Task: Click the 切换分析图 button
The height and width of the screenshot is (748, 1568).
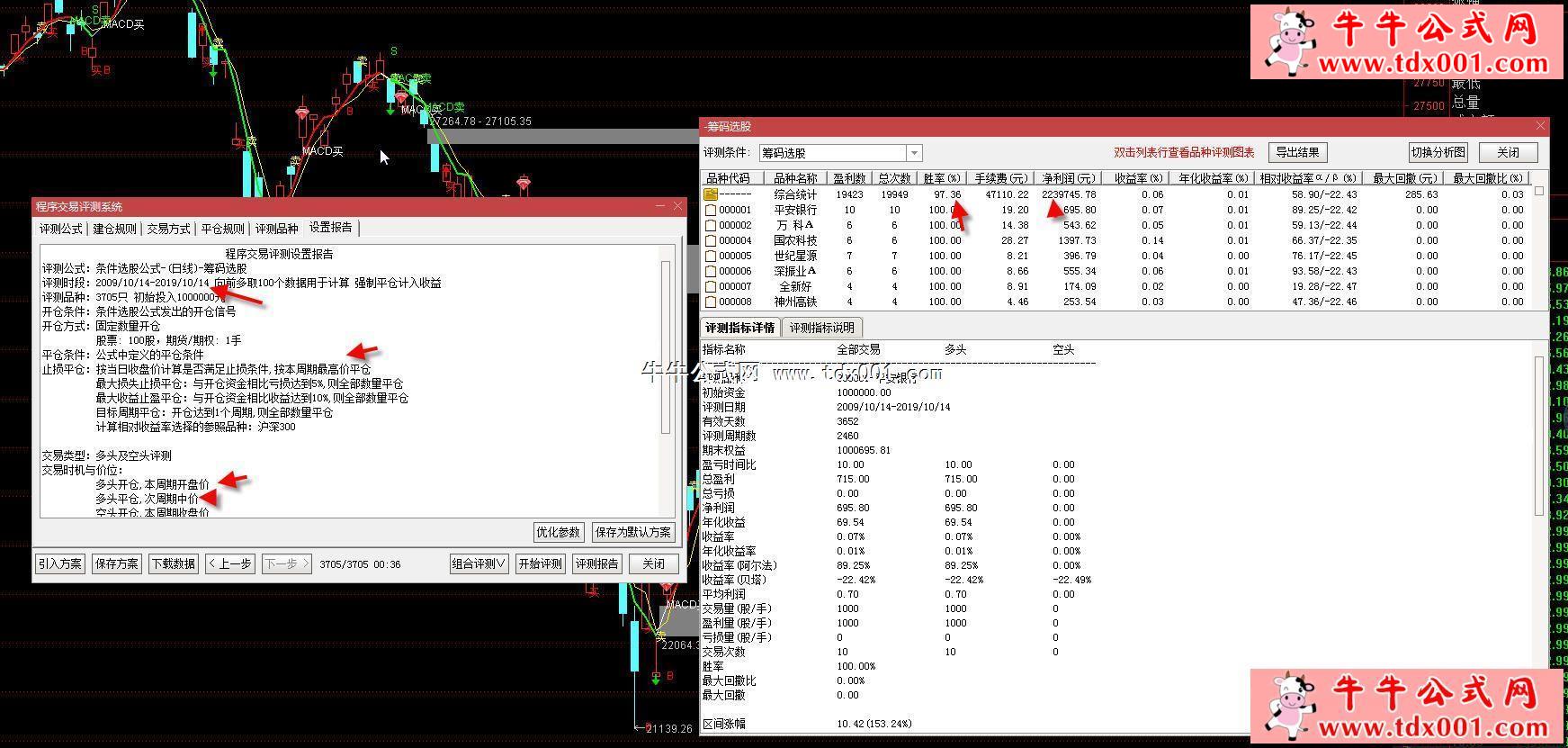Action: 1438,152
